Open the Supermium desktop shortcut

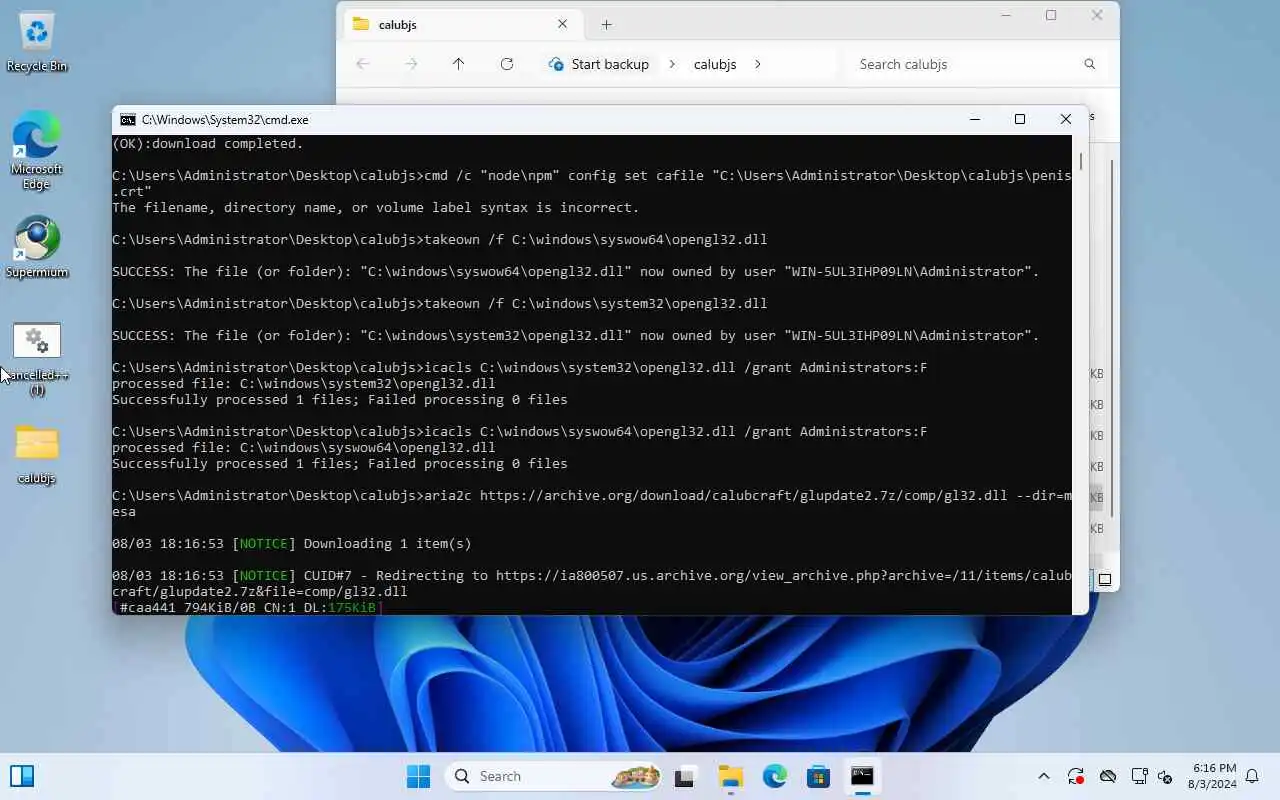pos(37,248)
